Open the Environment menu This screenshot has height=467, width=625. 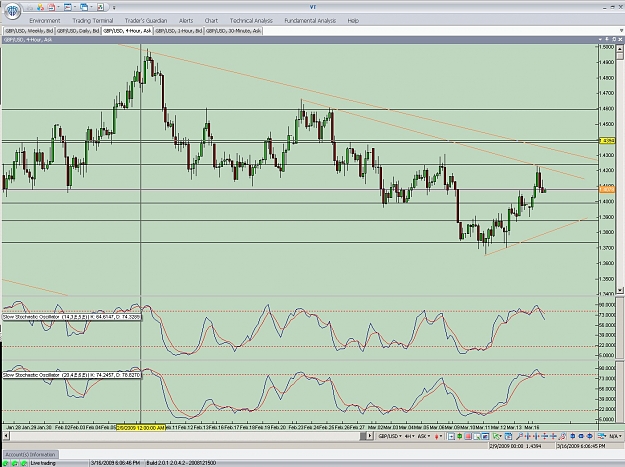click(x=45, y=20)
